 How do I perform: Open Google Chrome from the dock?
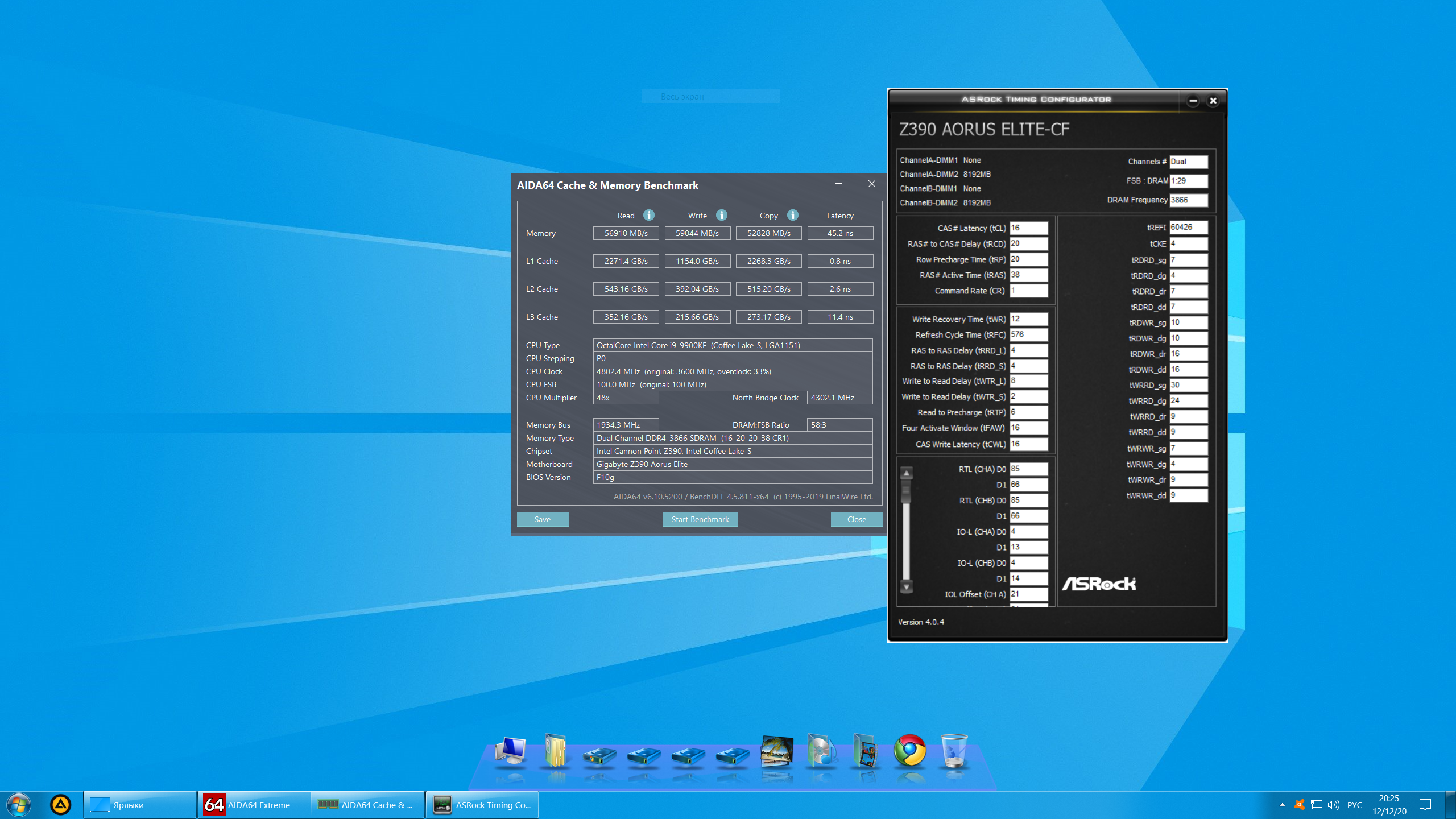point(909,751)
